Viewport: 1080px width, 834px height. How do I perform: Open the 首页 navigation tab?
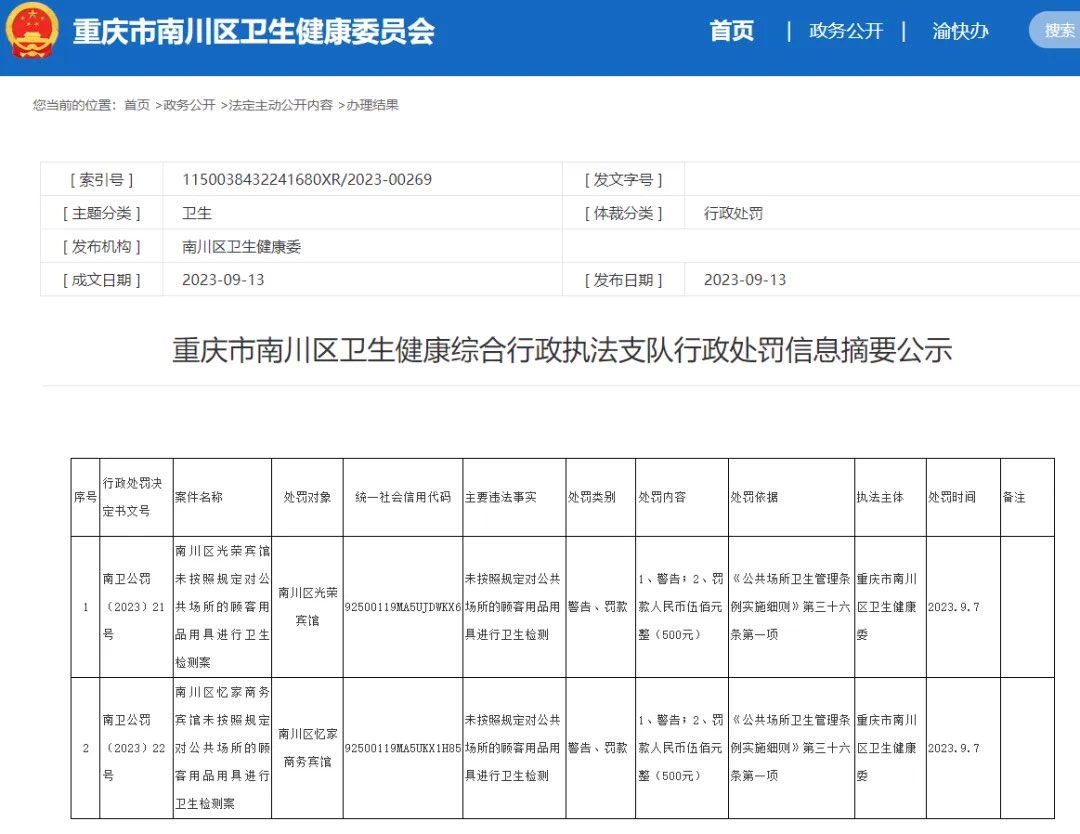pos(731,31)
